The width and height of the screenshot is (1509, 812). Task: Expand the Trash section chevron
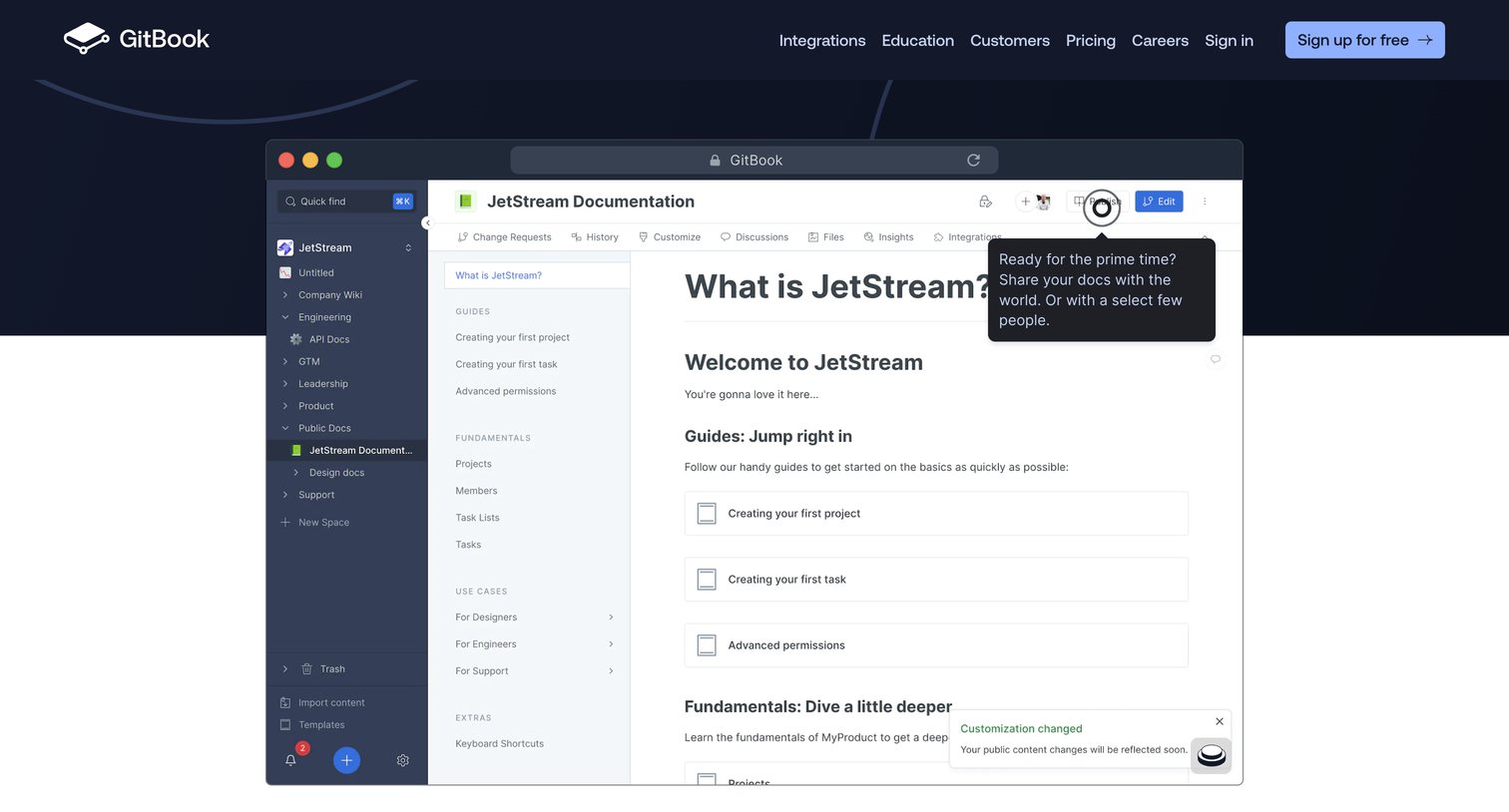285,669
